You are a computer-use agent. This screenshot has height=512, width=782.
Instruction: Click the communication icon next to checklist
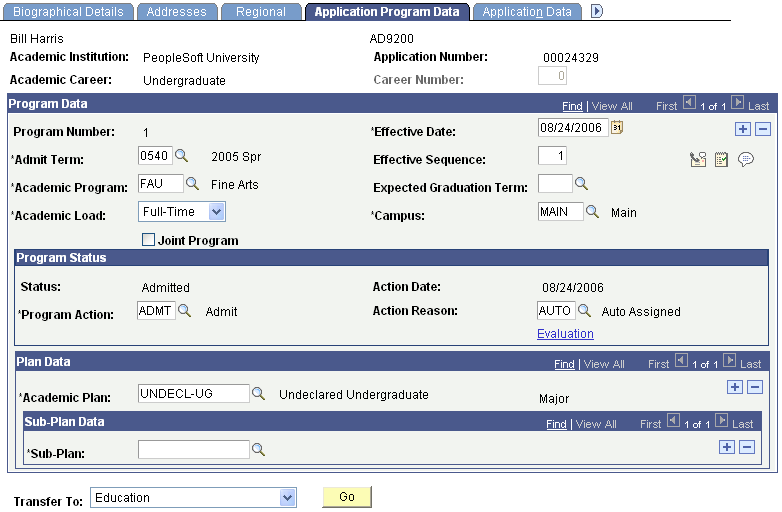pyautogui.click(x=698, y=160)
